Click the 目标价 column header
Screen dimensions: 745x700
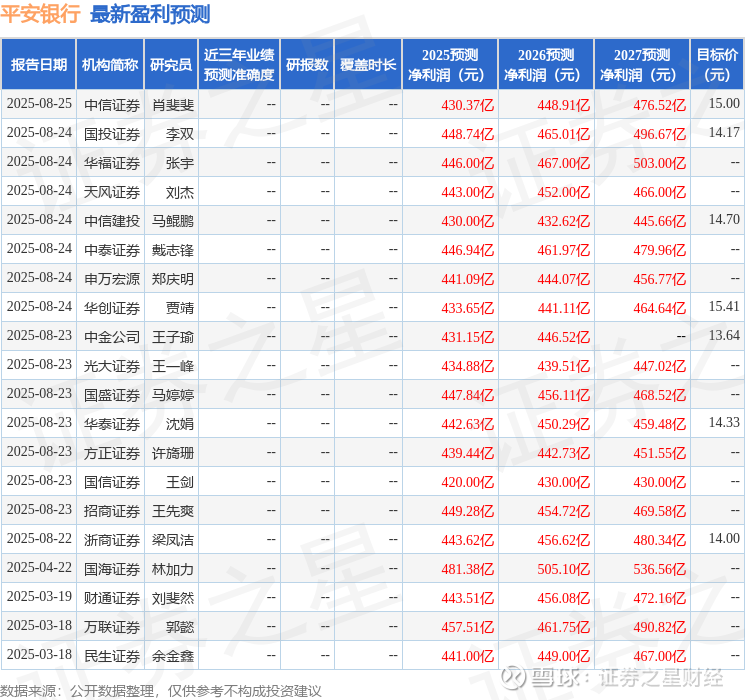click(717, 65)
